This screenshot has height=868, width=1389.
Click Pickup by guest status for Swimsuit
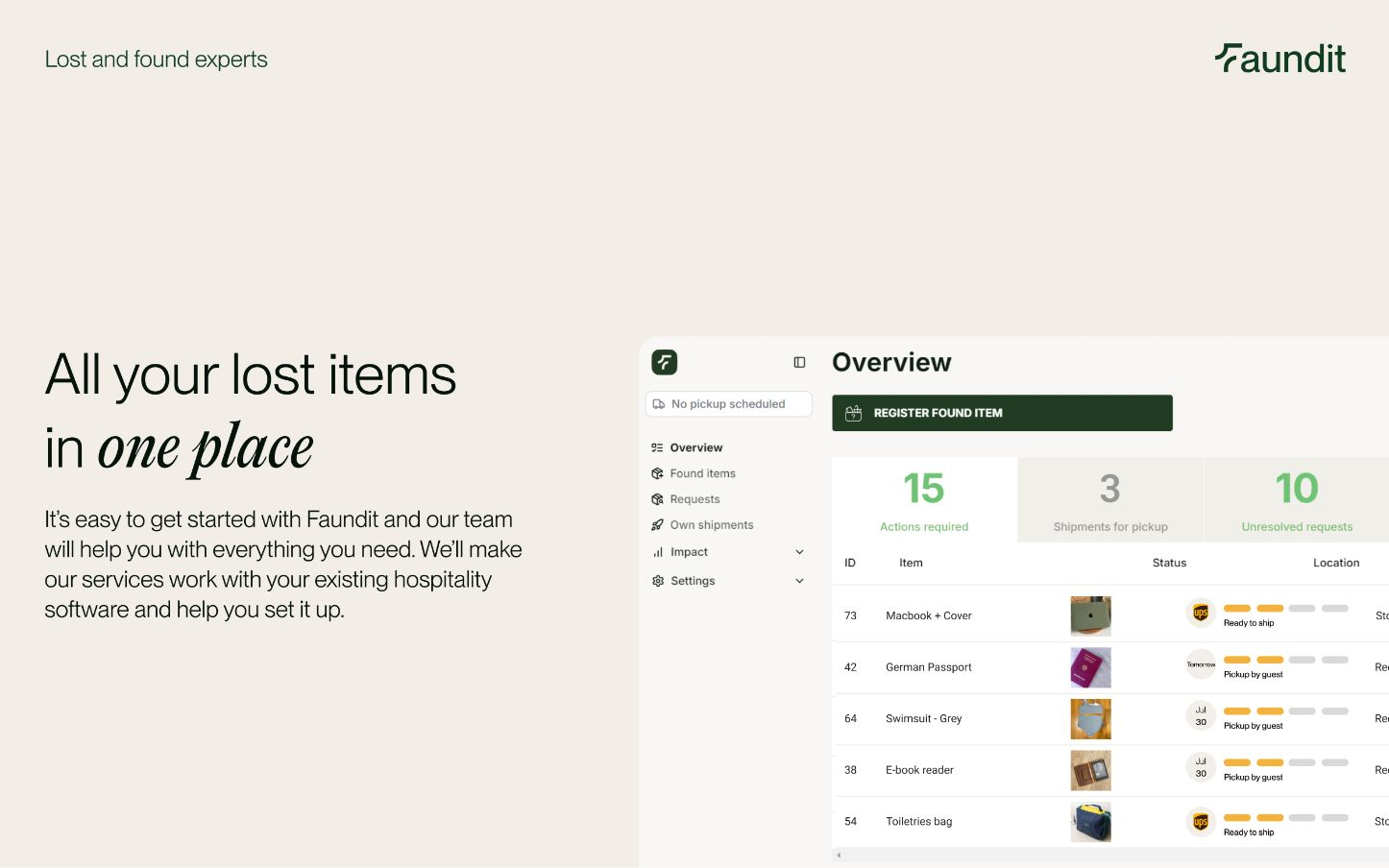tap(1254, 726)
